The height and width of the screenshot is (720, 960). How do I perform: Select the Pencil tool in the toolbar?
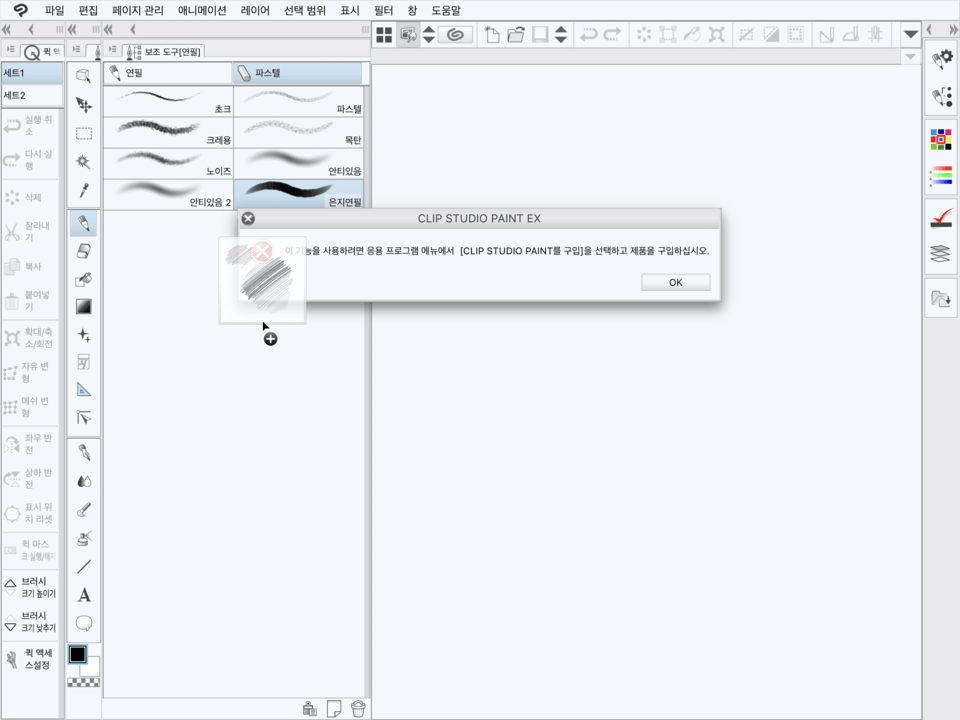click(x=84, y=222)
